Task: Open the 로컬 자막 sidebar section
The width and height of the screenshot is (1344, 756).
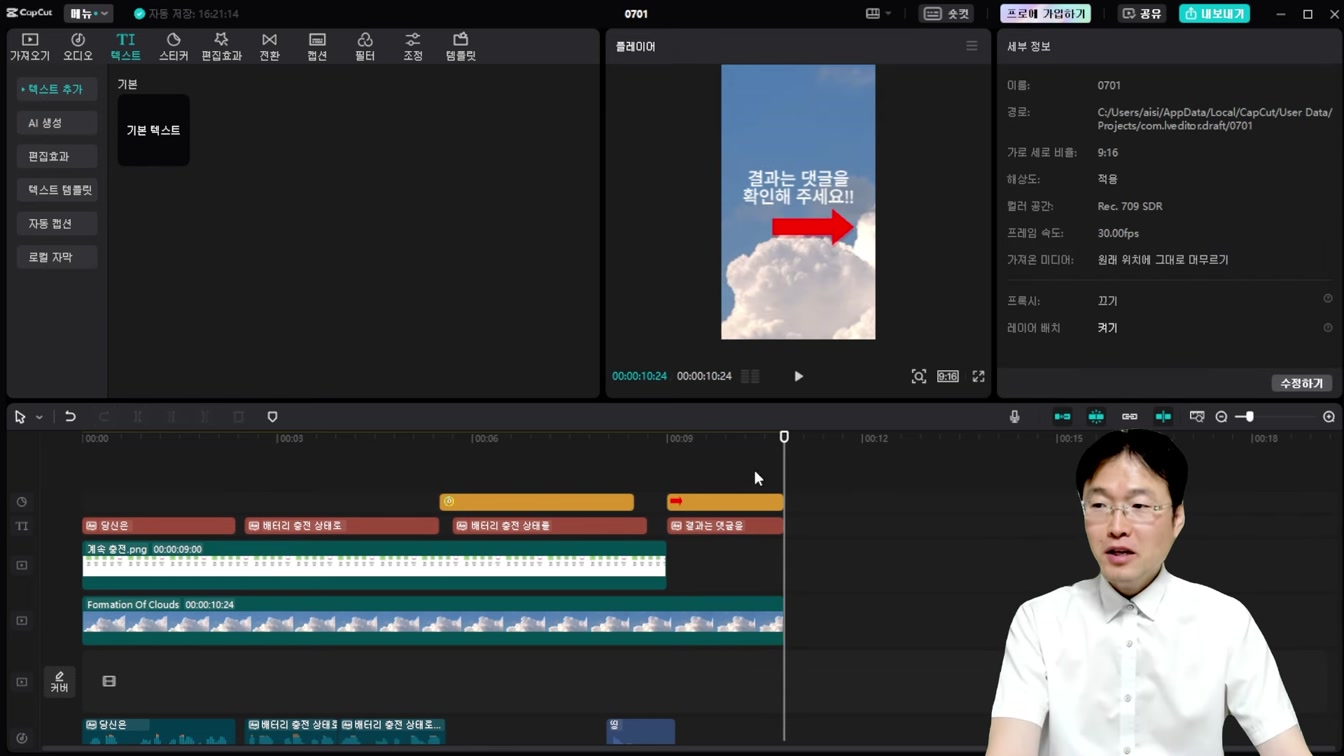Action: [56, 257]
